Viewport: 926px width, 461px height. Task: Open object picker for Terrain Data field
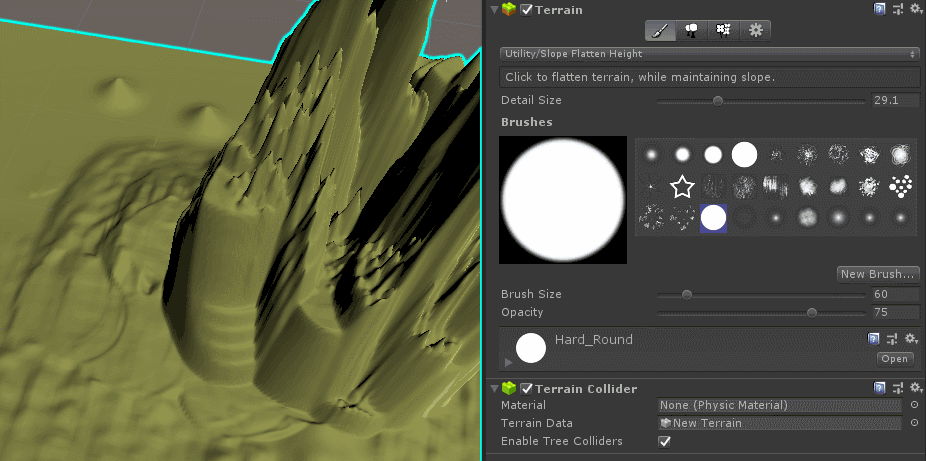(914, 423)
